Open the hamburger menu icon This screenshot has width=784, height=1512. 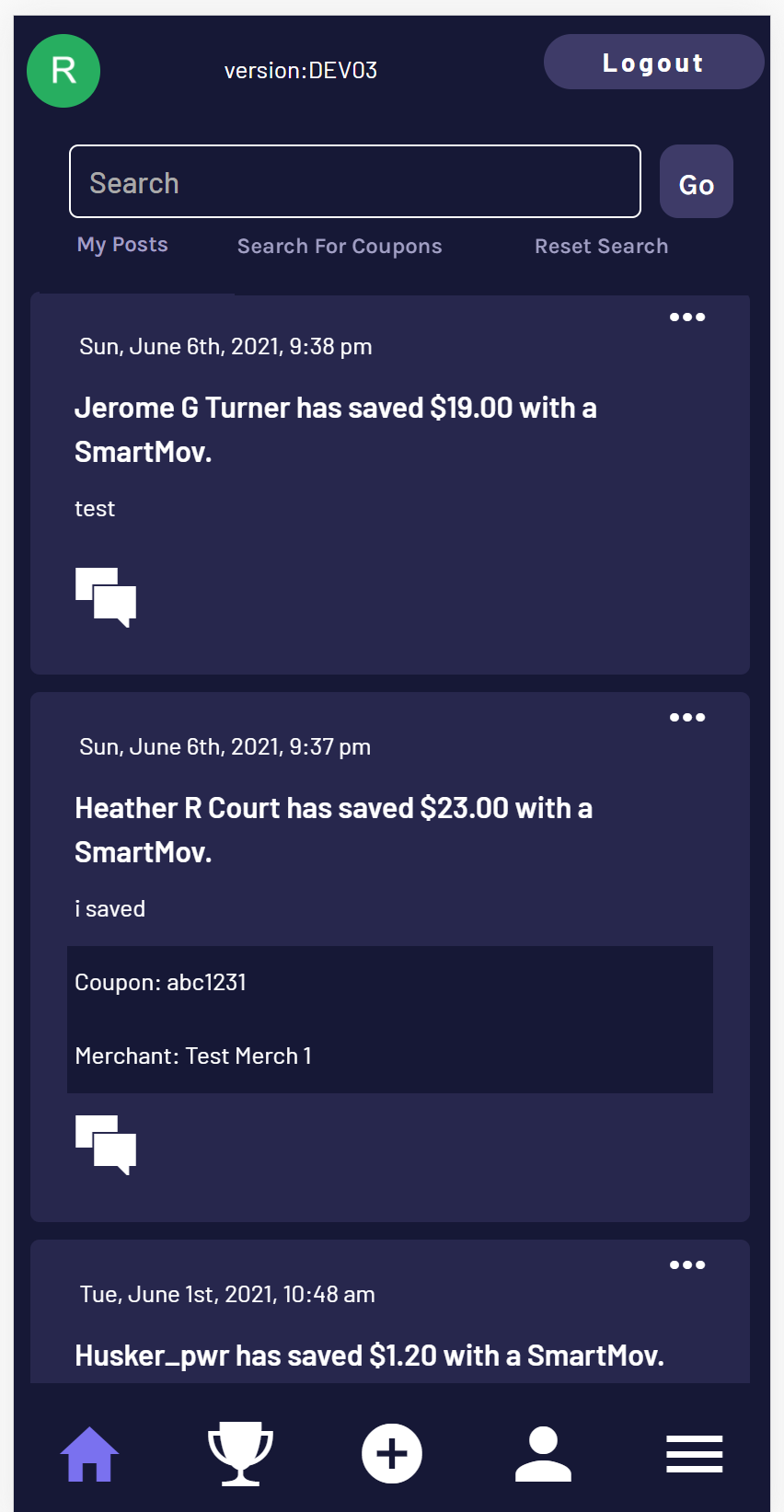(694, 1453)
